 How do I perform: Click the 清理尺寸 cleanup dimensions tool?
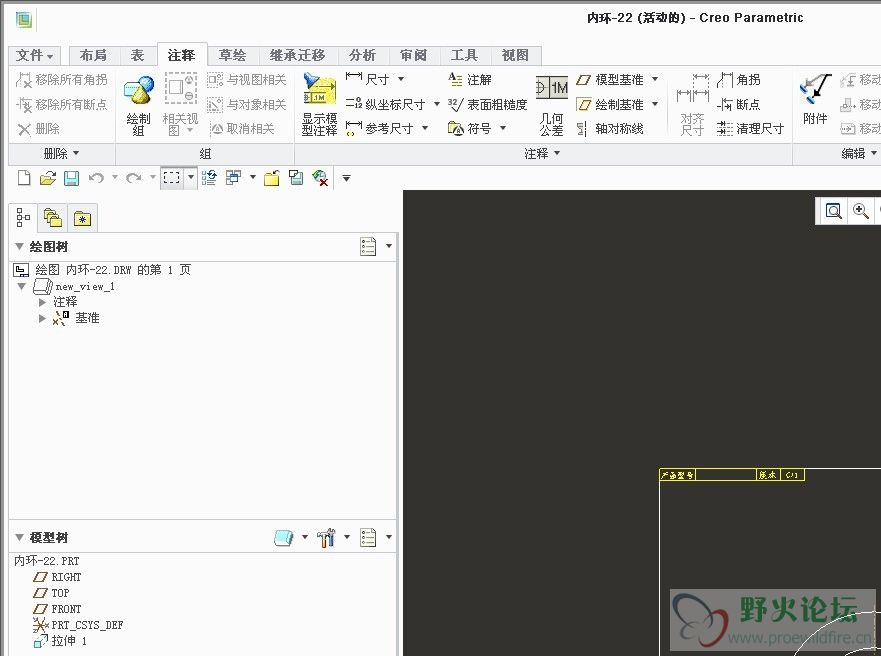[751, 129]
